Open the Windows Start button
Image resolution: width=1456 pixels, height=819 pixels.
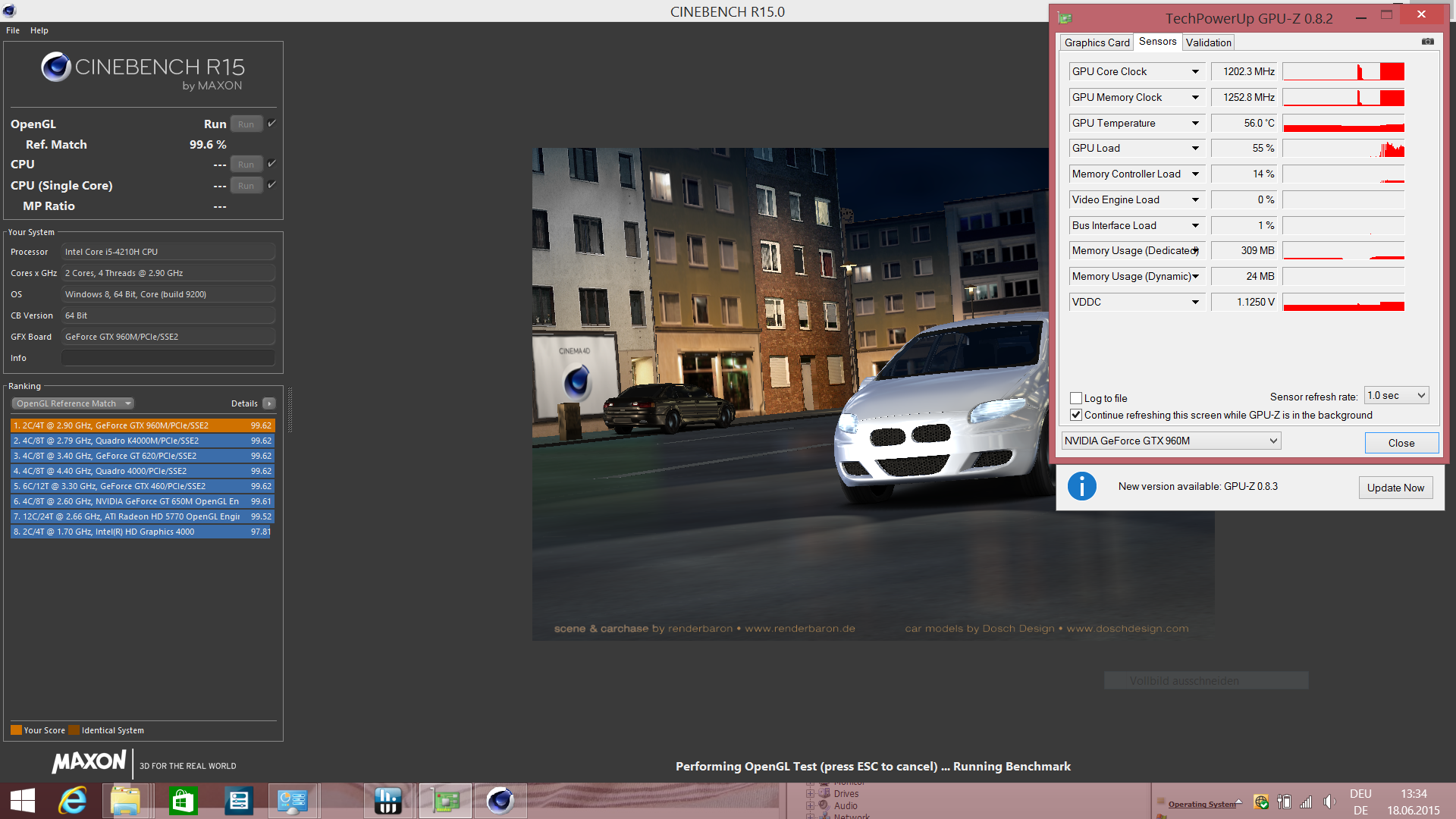click(x=23, y=801)
